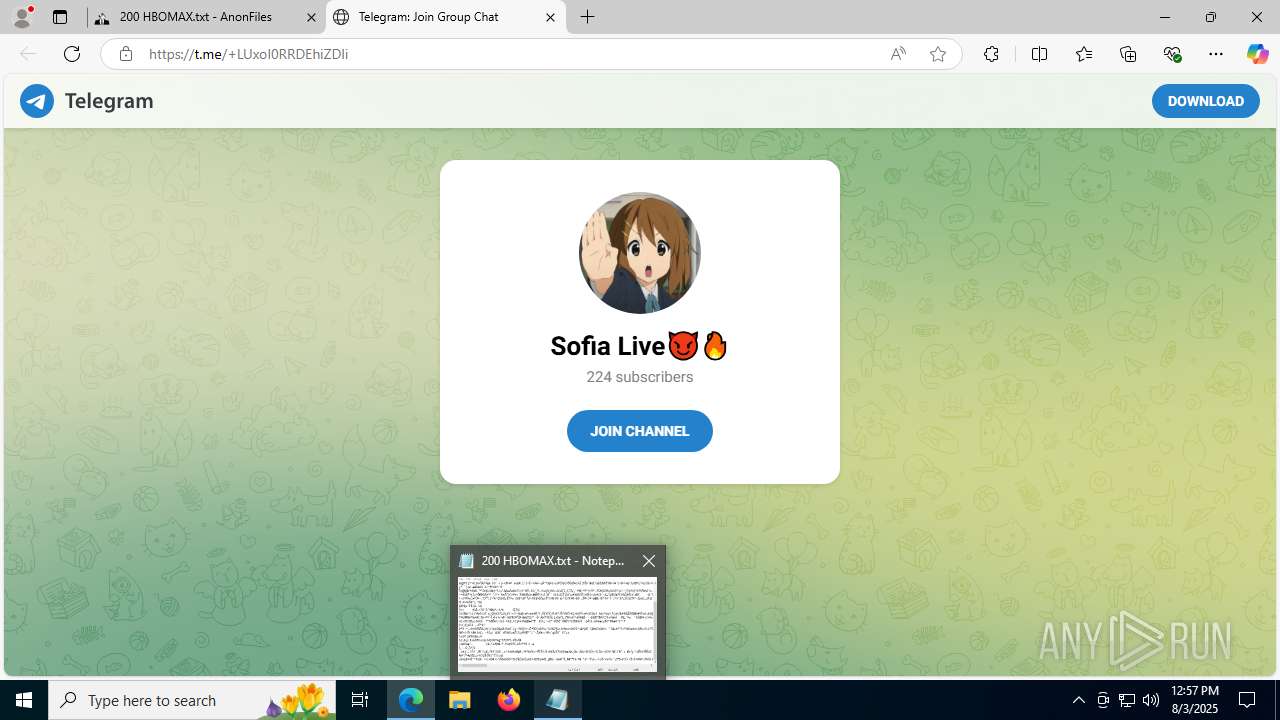Viewport: 1280px width, 720px height.
Task: Open the browser profile icon
Action: click(x=22, y=17)
